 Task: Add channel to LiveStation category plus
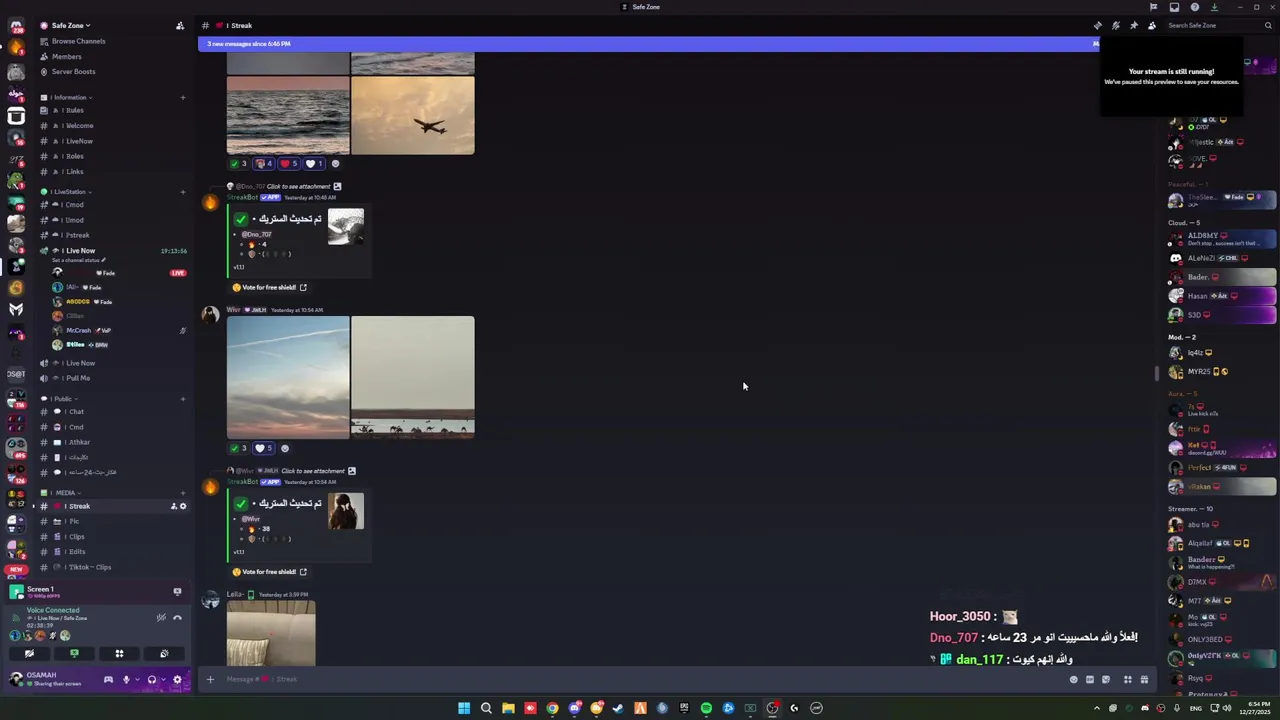pyautogui.click(x=183, y=191)
